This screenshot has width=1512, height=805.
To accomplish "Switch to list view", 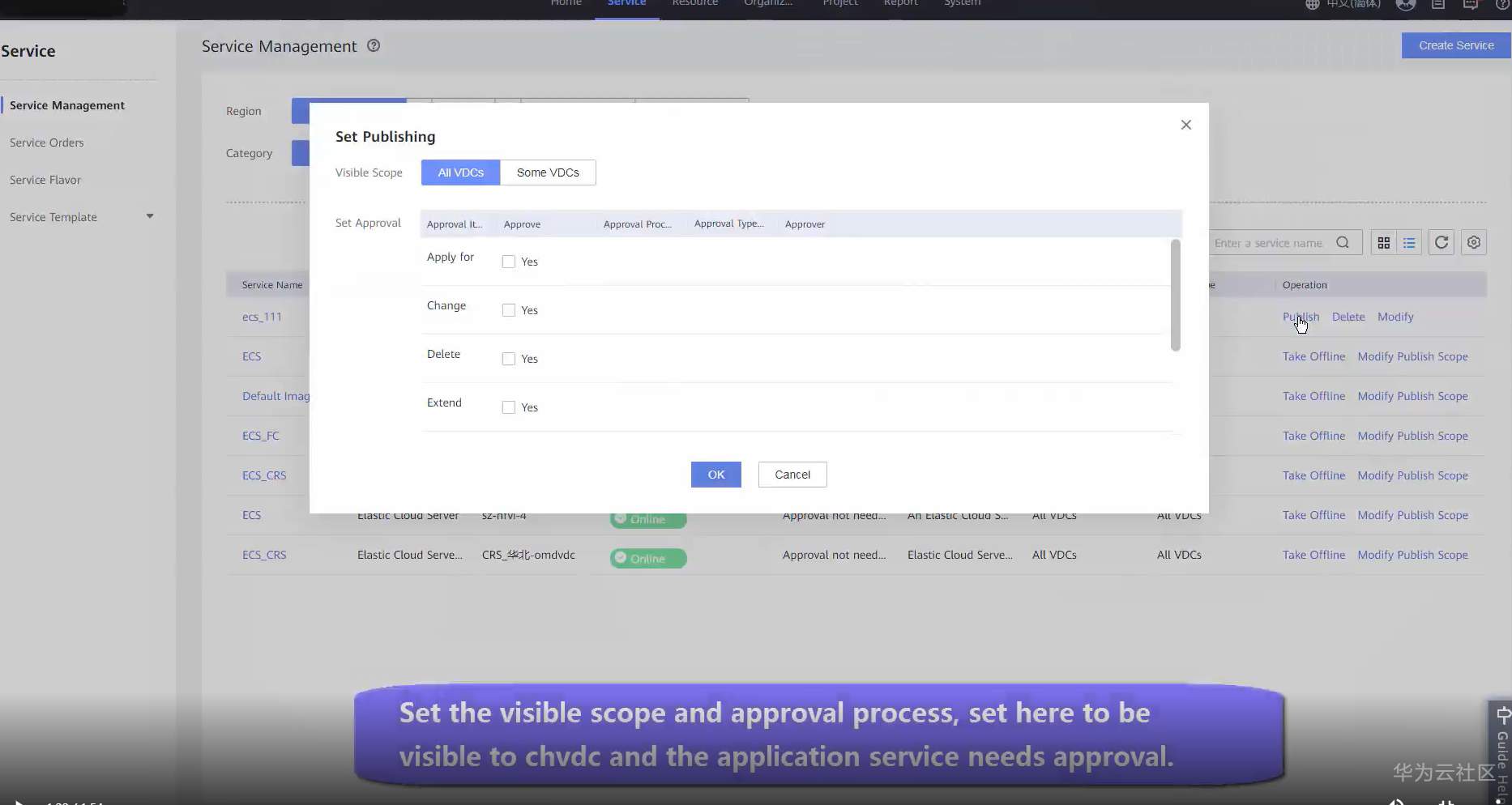I will tap(1410, 243).
